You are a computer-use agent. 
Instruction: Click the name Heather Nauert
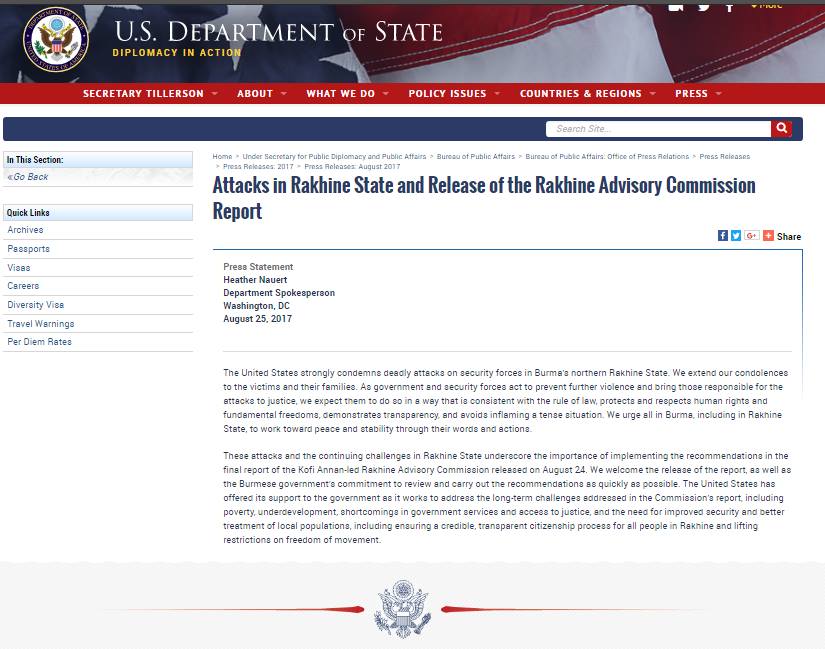point(255,279)
